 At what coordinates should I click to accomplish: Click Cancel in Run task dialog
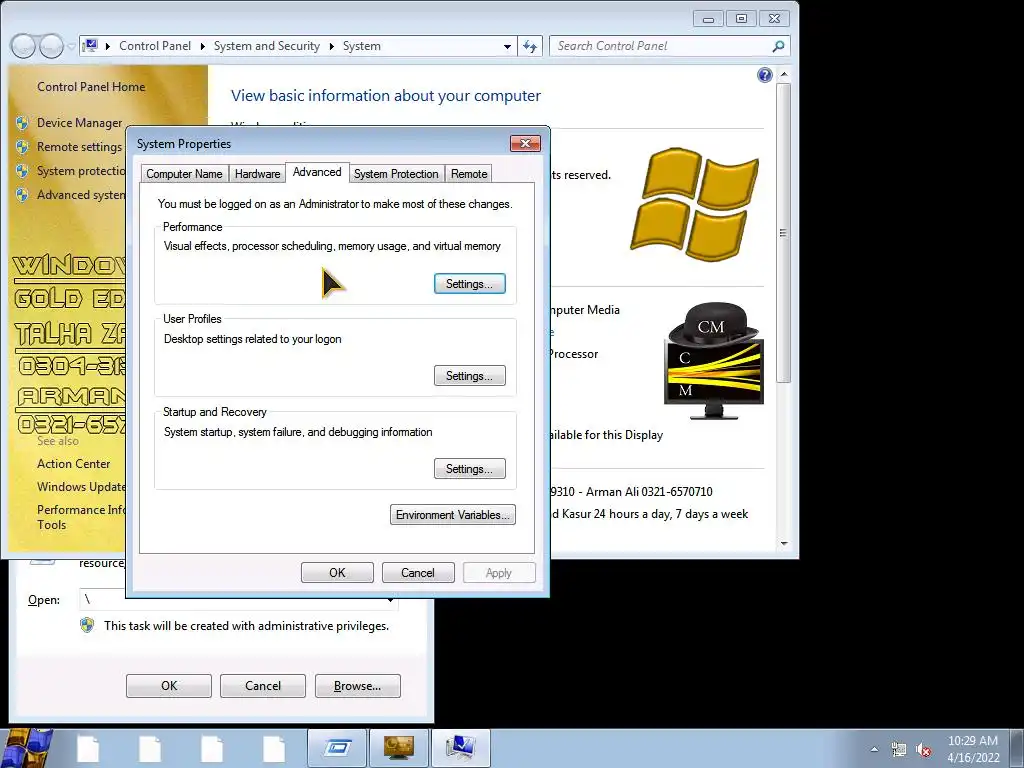pyautogui.click(x=263, y=686)
